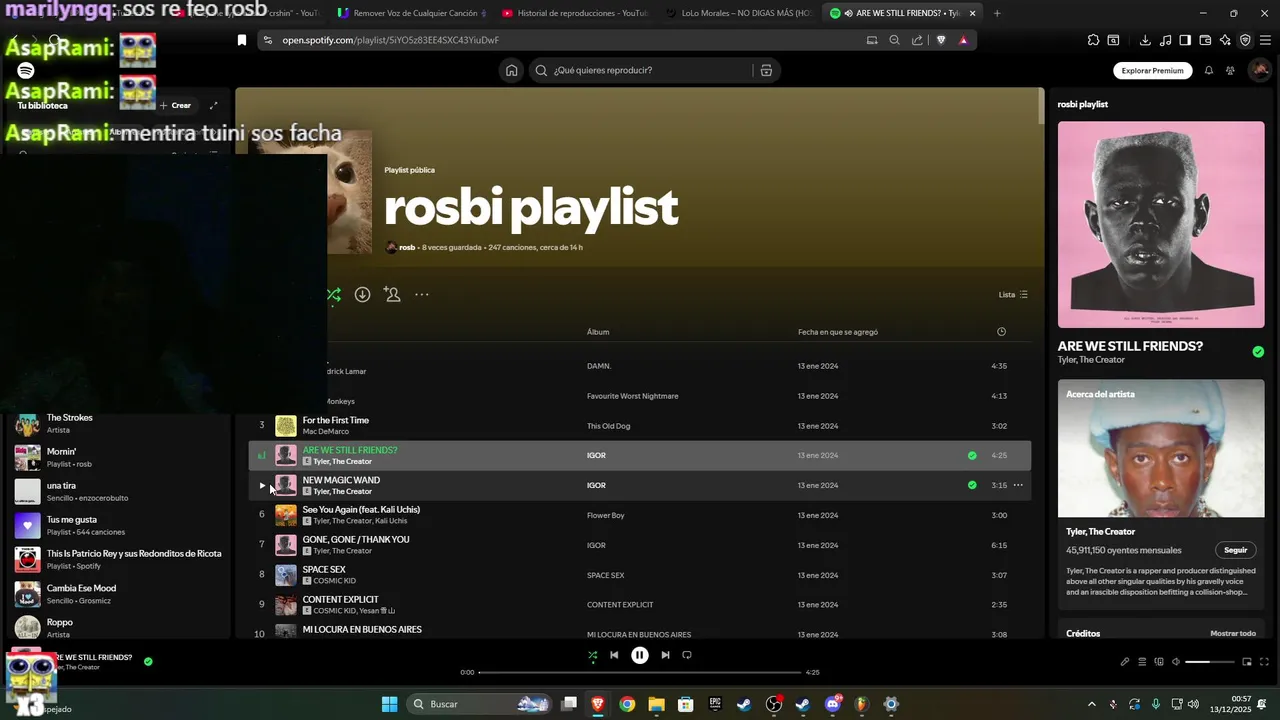The height and width of the screenshot is (720, 1280).
Task: Switch to Remover Voz de Cualquier Canción tab
Action: pos(411,13)
